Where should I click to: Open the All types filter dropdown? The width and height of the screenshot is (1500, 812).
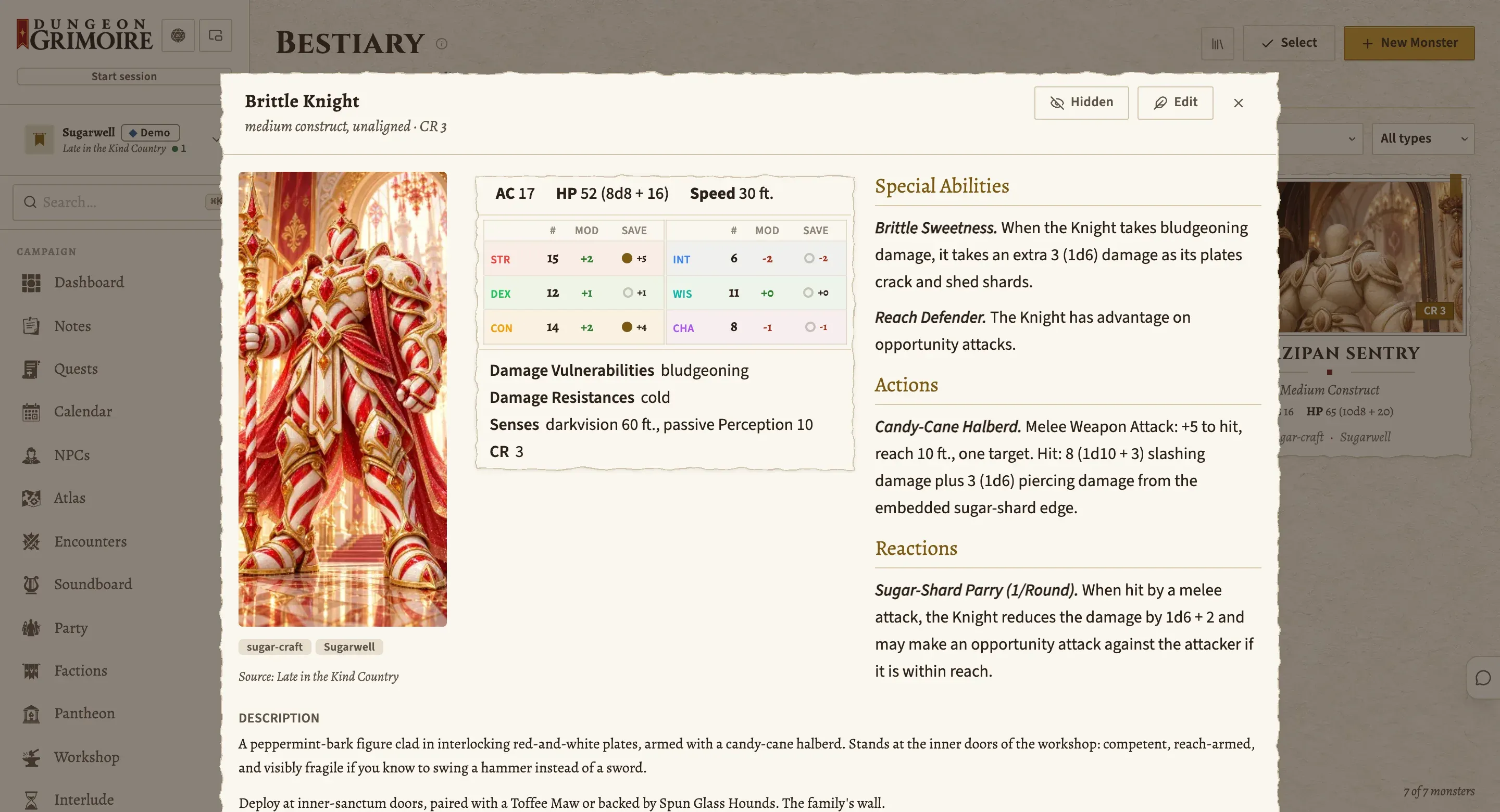pos(1422,138)
